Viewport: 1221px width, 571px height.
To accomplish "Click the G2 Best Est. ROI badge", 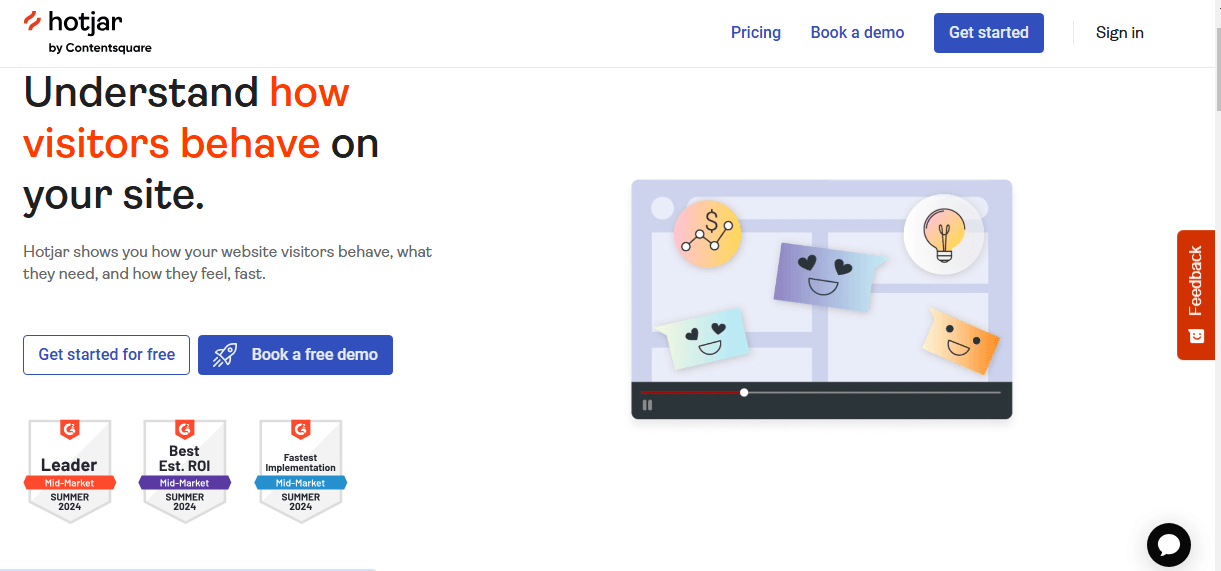I will point(185,471).
